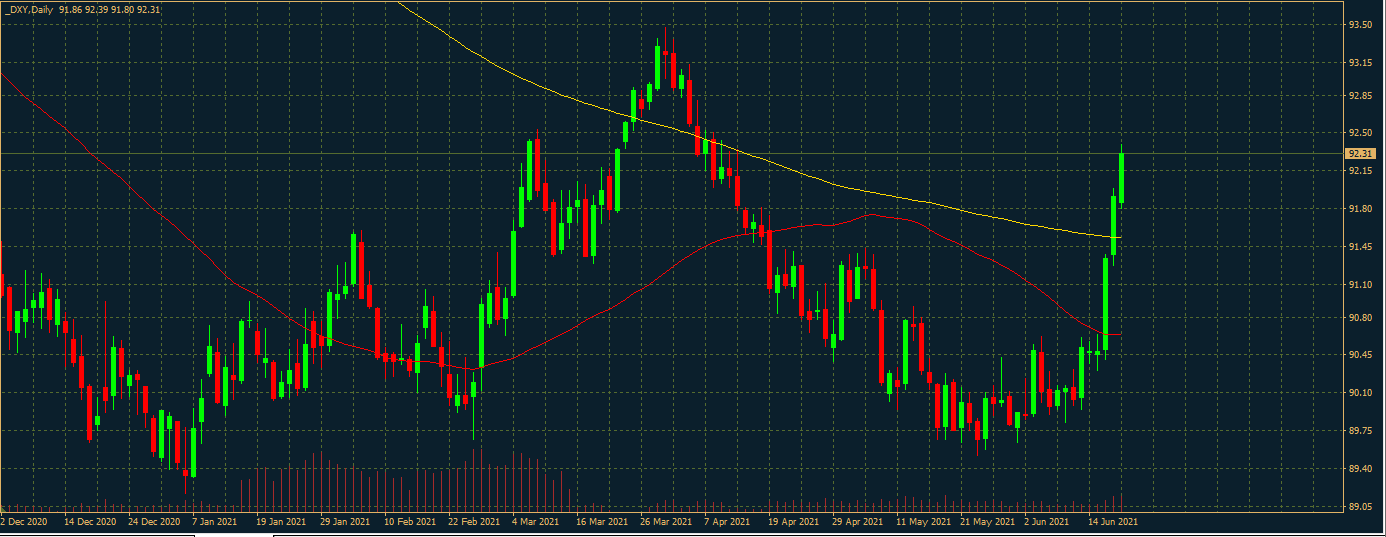This screenshot has height=537, width=1386.
Task: Click the highlighted 92.31 current price tag
Action: (1359, 153)
